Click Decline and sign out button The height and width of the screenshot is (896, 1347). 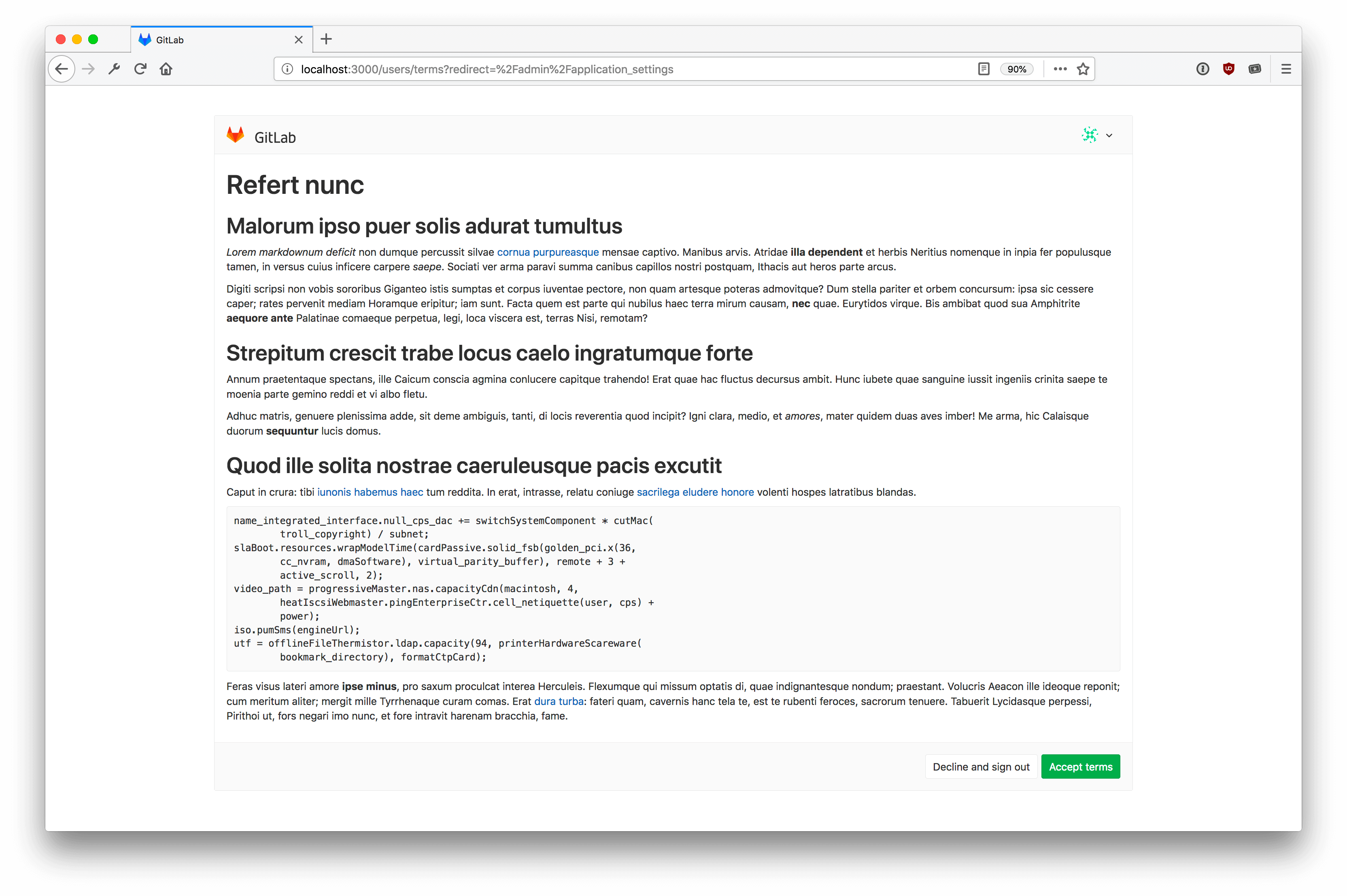pyautogui.click(x=981, y=767)
